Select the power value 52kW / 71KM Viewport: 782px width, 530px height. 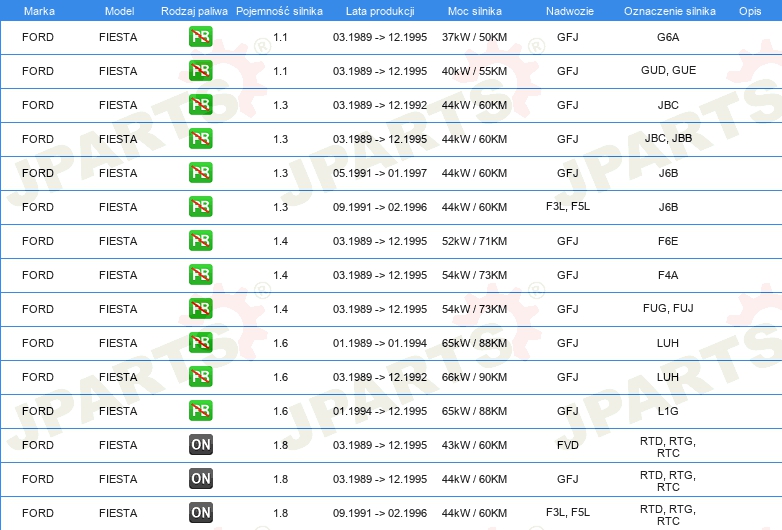pos(474,241)
